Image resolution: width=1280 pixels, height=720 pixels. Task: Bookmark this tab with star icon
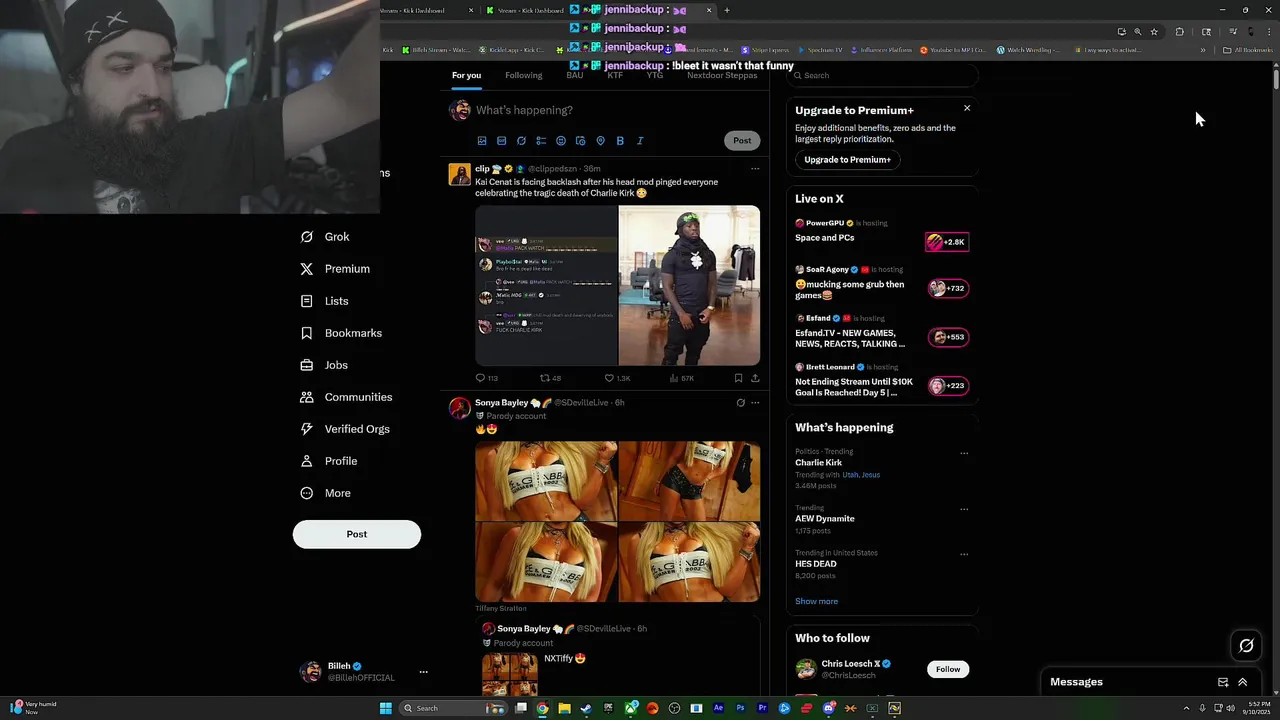(x=1154, y=32)
